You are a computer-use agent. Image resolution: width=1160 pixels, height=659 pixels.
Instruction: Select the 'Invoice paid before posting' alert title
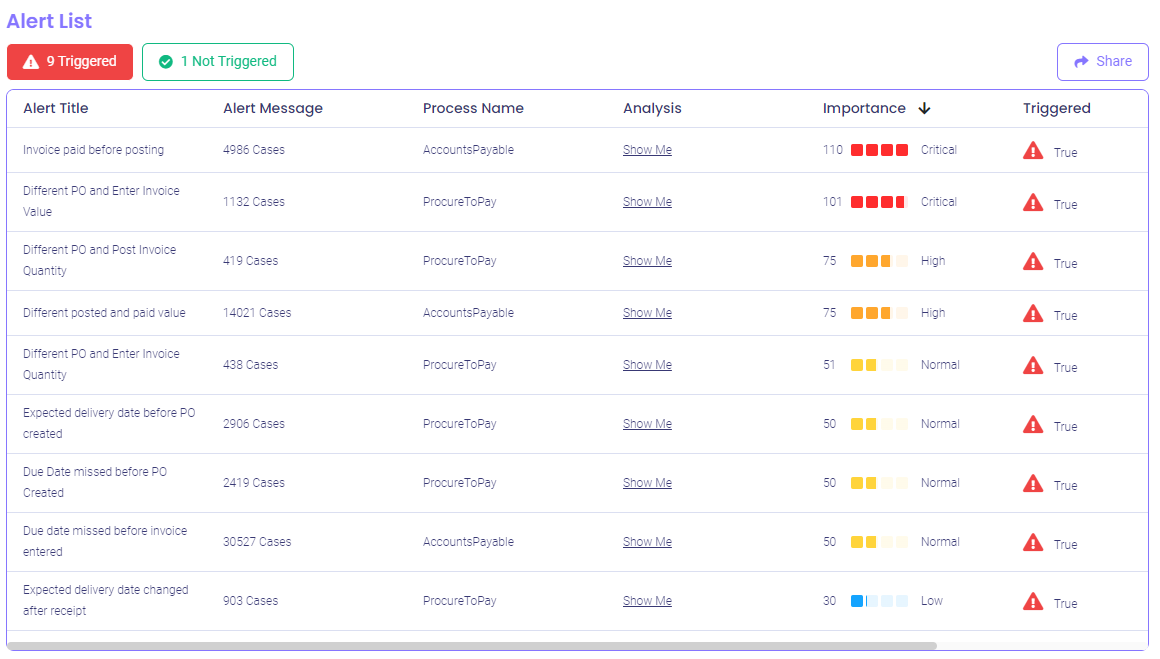pos(93,149)
